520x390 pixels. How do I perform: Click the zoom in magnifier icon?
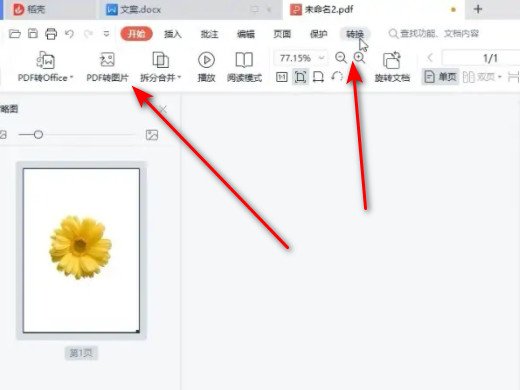tap(359, 58)
